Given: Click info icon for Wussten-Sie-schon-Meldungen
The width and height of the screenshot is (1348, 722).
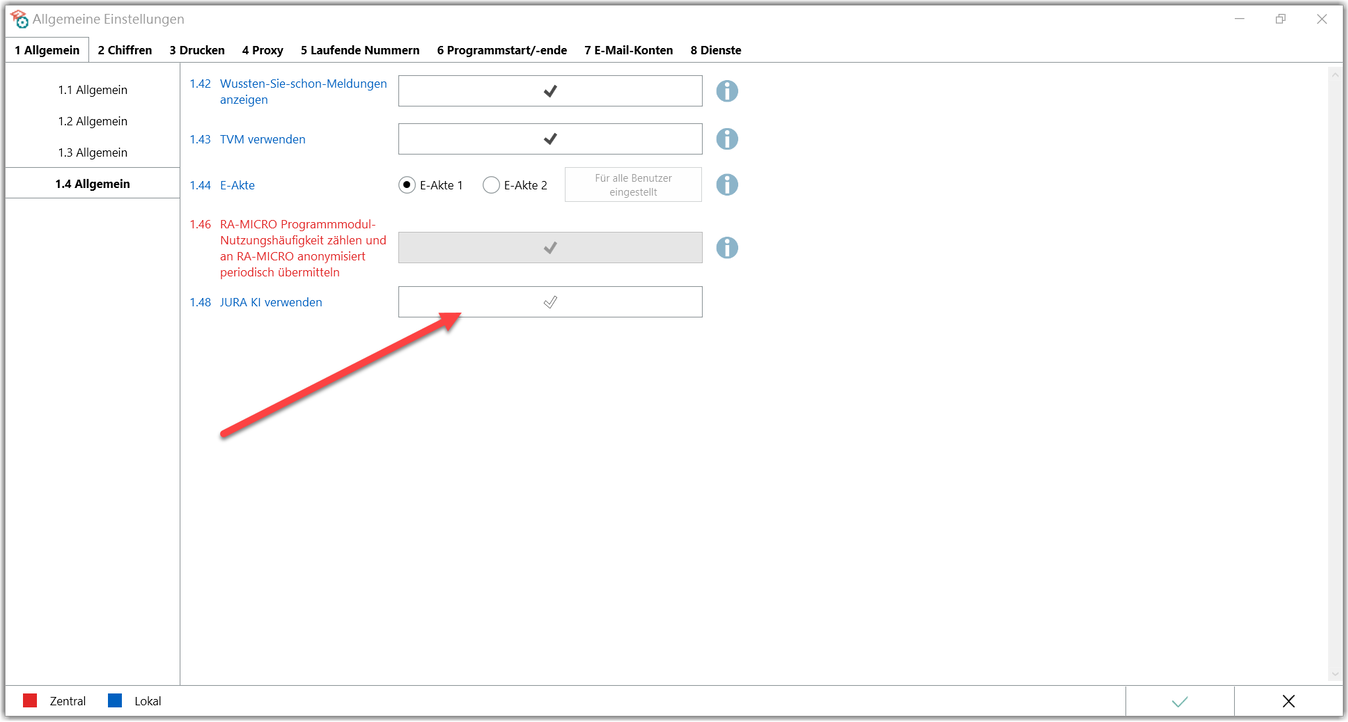Looking at the screenshot, I should tap(727, 91).
